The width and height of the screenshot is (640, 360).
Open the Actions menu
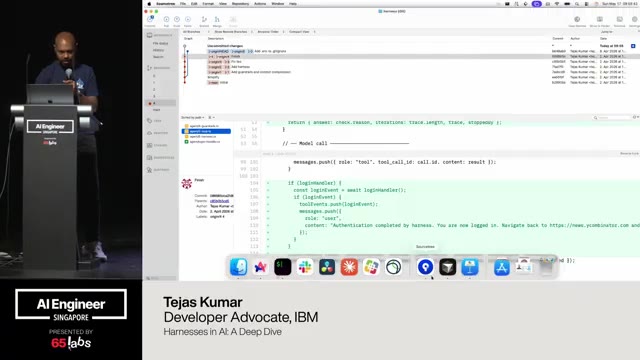click(x=260, y=4)
